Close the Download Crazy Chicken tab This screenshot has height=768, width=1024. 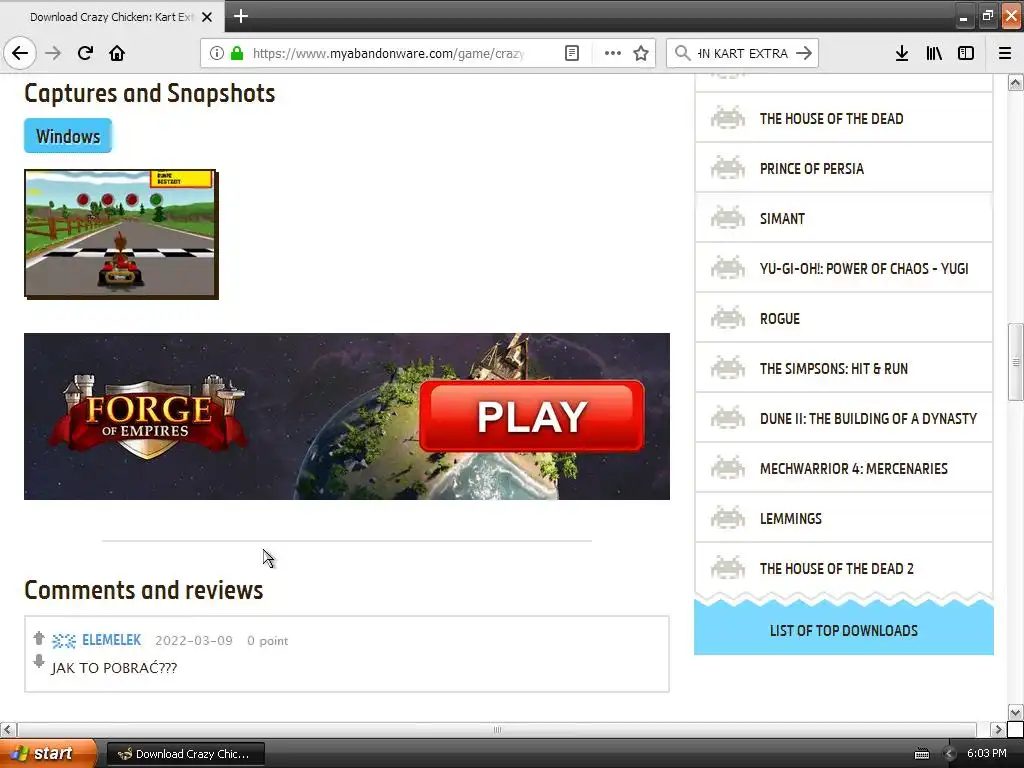(207, 17)
